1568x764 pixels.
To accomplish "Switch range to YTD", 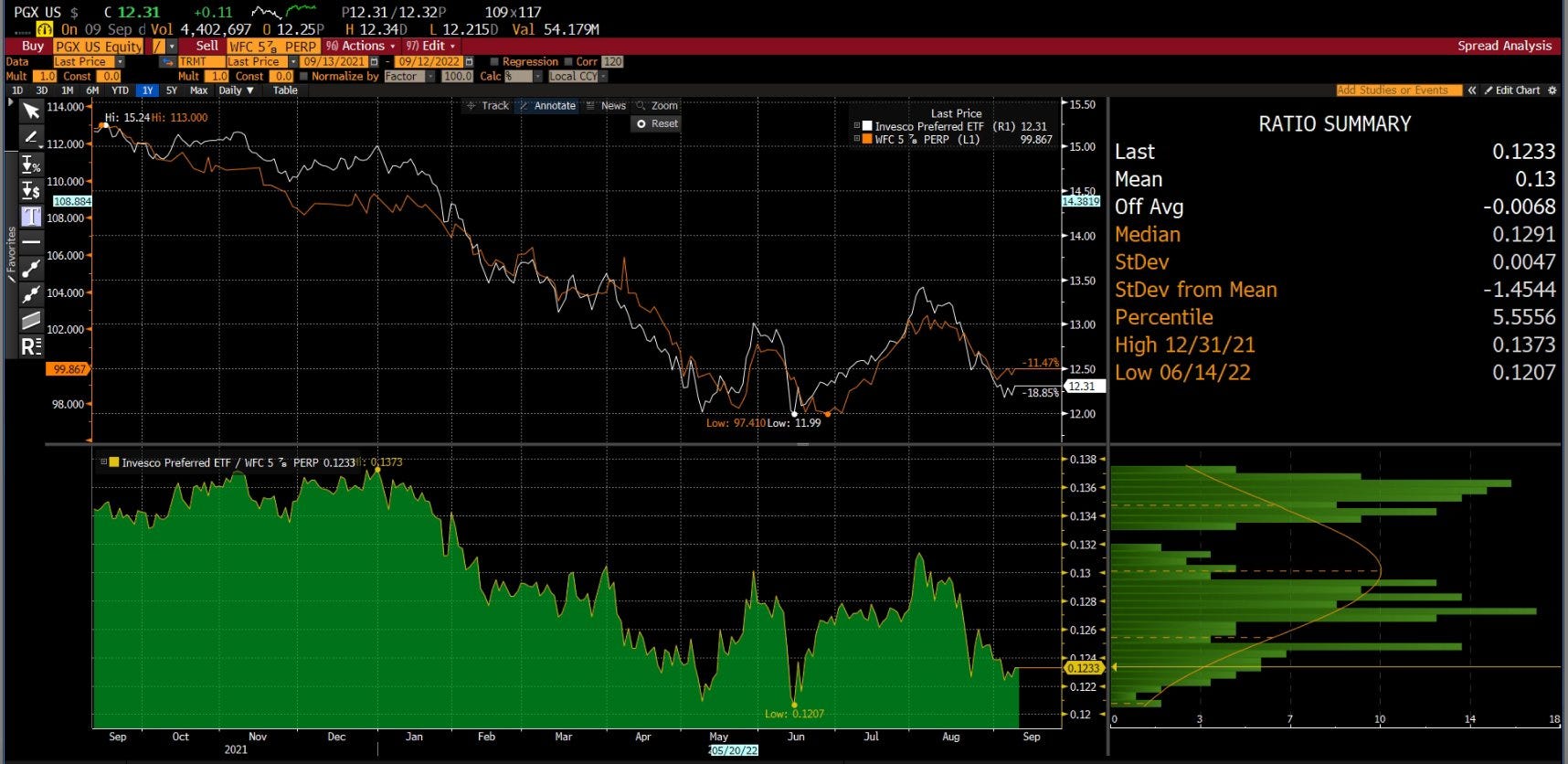I will [121, 90].
